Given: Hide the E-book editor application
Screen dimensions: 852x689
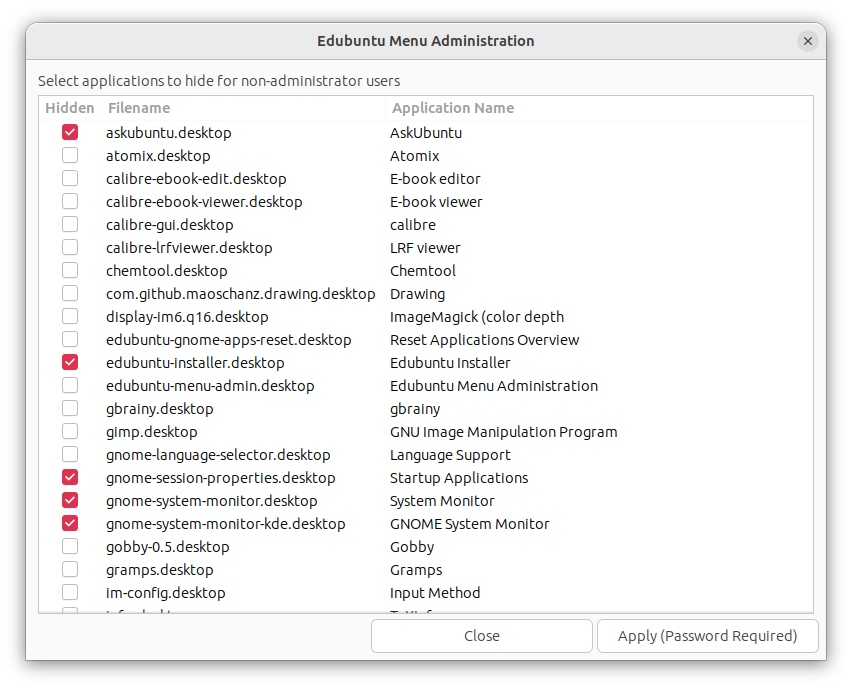Looking at the screenshot, I should click(x=70, y=178).
